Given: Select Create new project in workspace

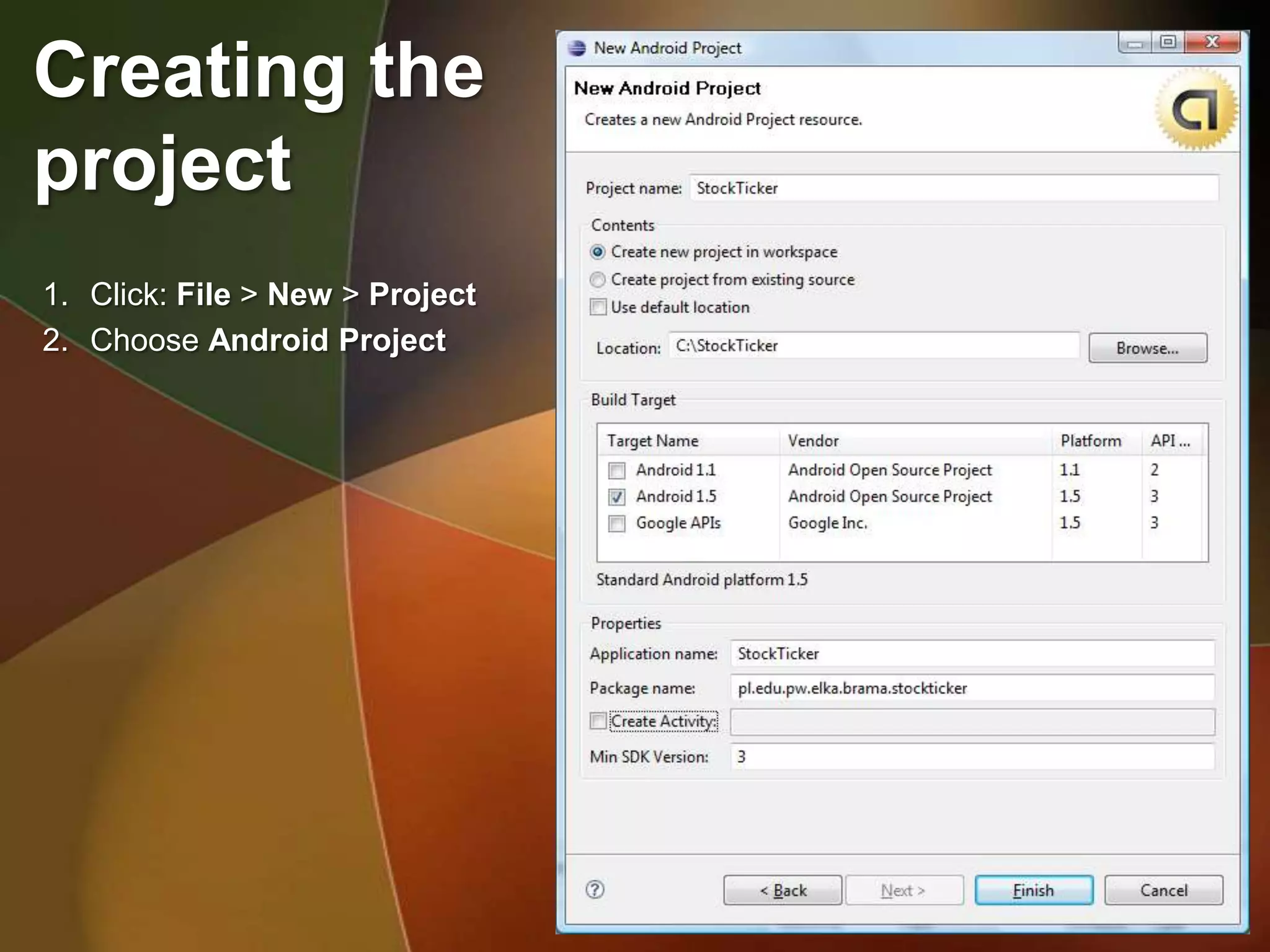Looking at the screenshot, I should [x=598, y=252].
